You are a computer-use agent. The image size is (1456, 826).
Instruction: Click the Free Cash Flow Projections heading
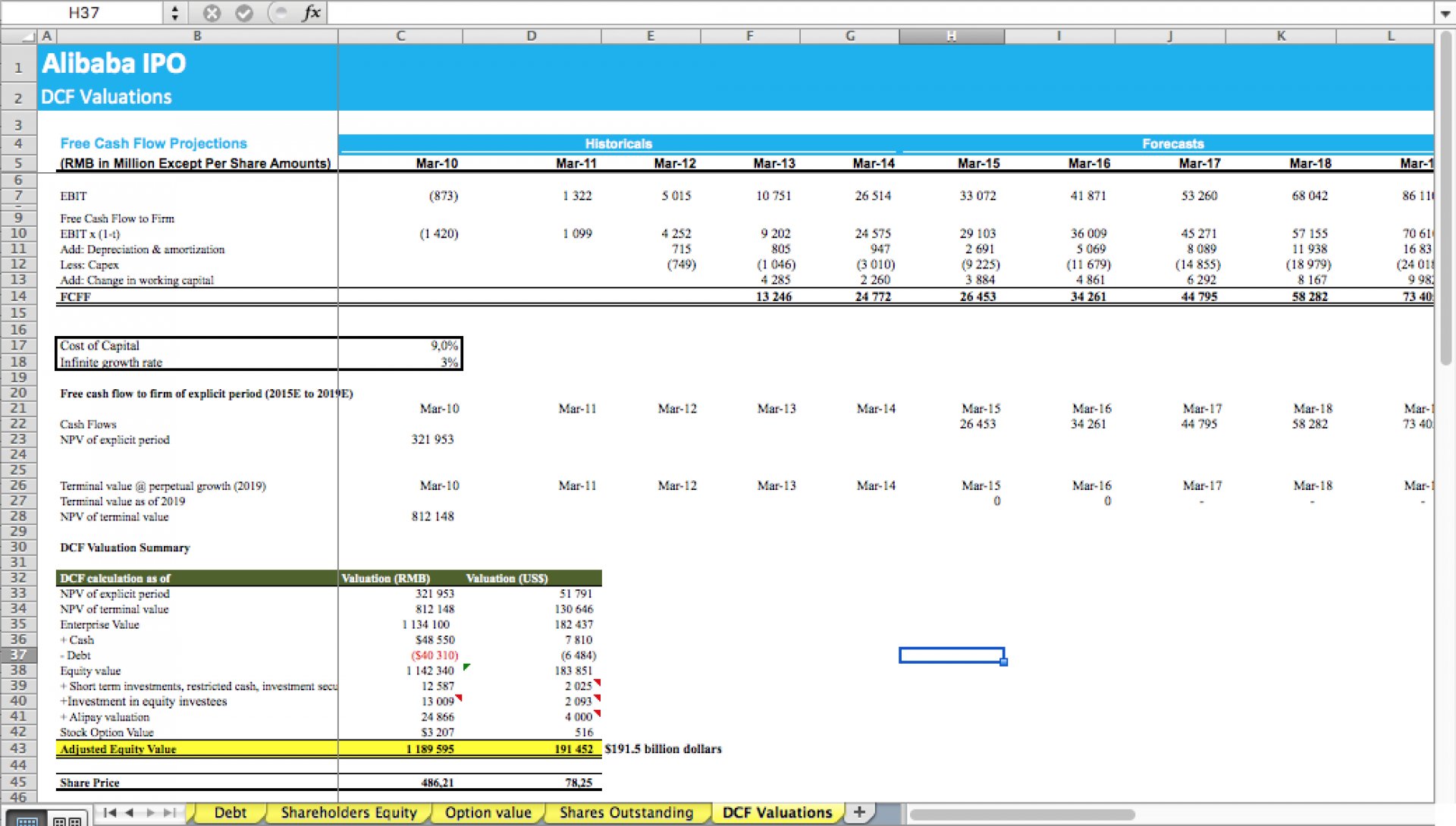[x=153, y=143]
